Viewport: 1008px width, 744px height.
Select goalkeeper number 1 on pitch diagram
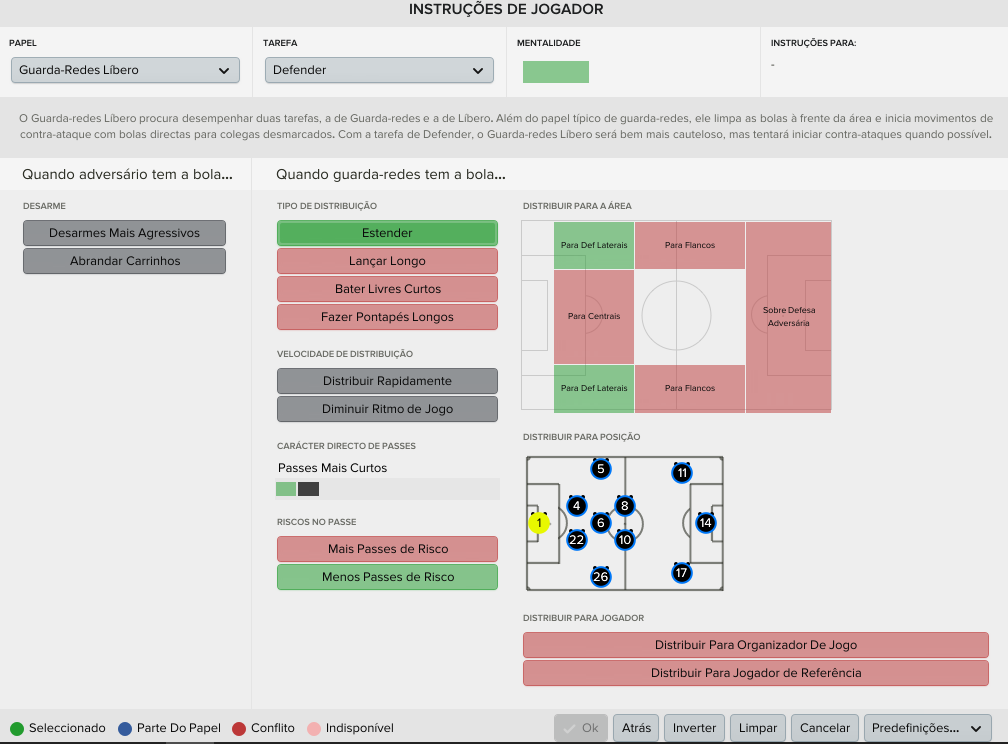coord(539,523)
